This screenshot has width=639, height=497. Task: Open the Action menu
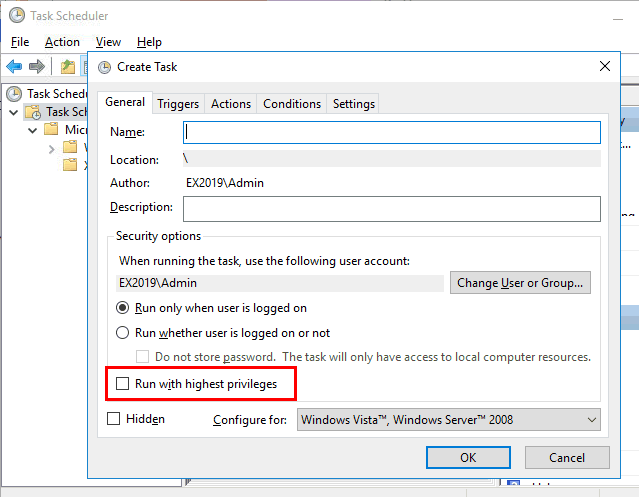62,42
